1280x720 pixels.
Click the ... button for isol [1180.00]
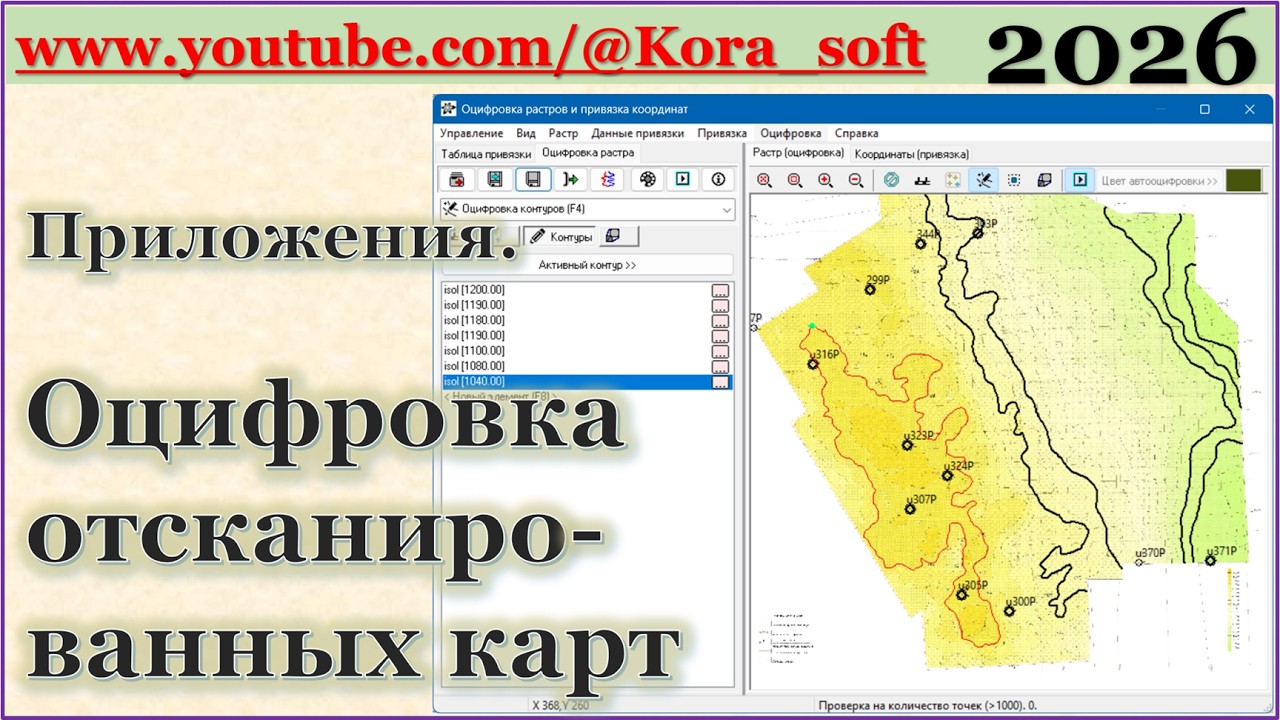721,320
